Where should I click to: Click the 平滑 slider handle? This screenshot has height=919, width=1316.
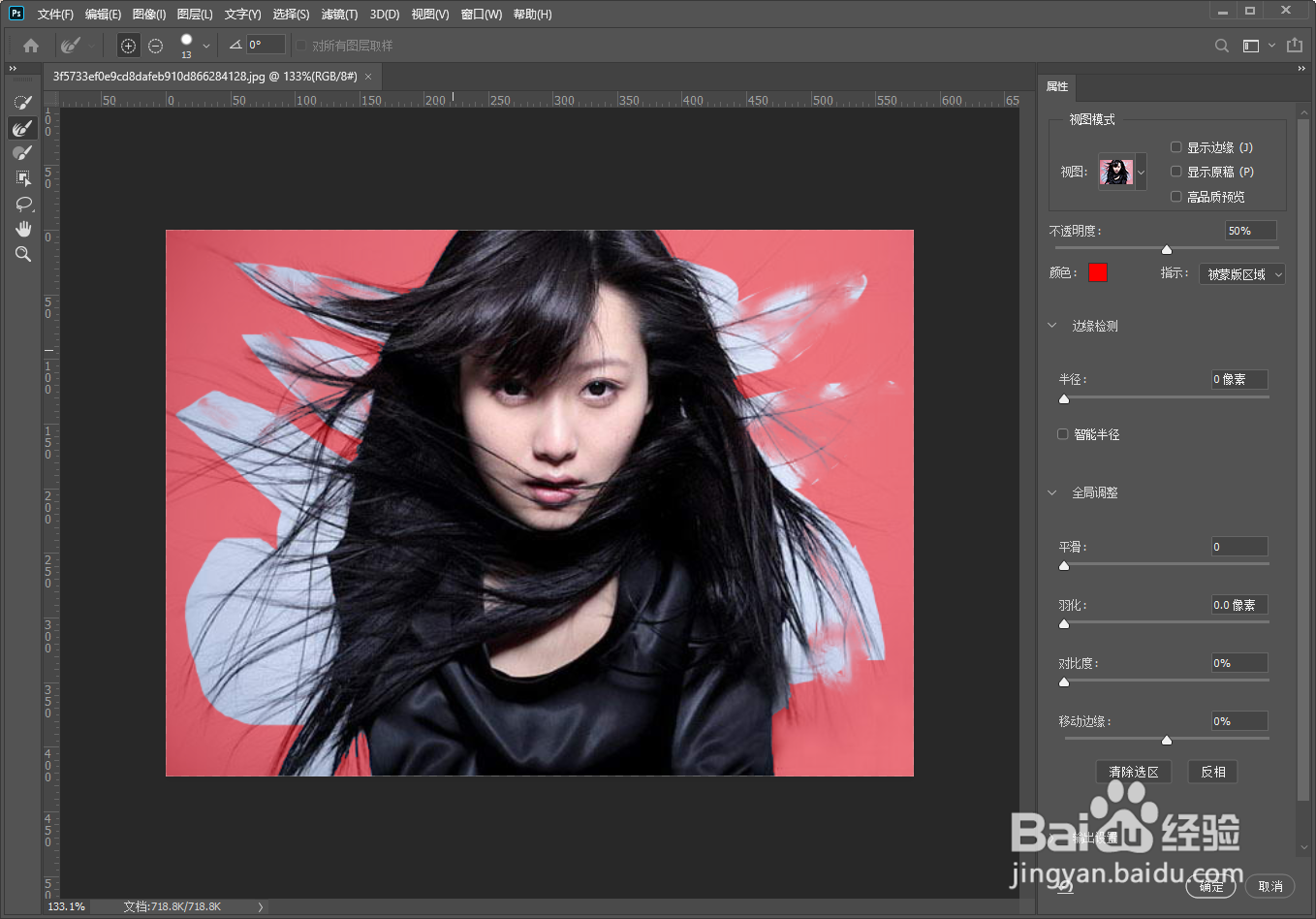tap(1064, 566)
